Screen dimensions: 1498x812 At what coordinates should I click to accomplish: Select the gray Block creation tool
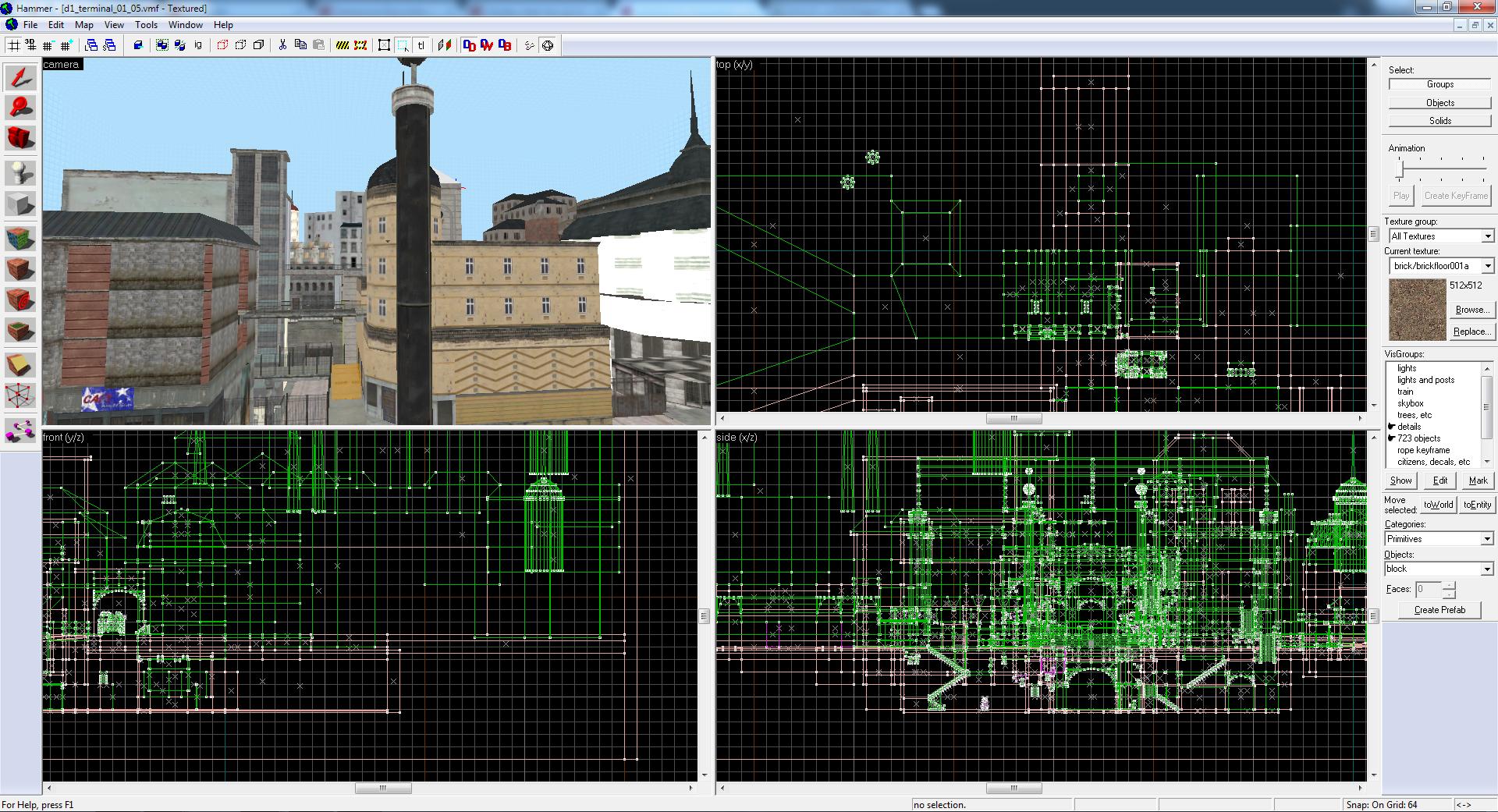pos(21,204)
